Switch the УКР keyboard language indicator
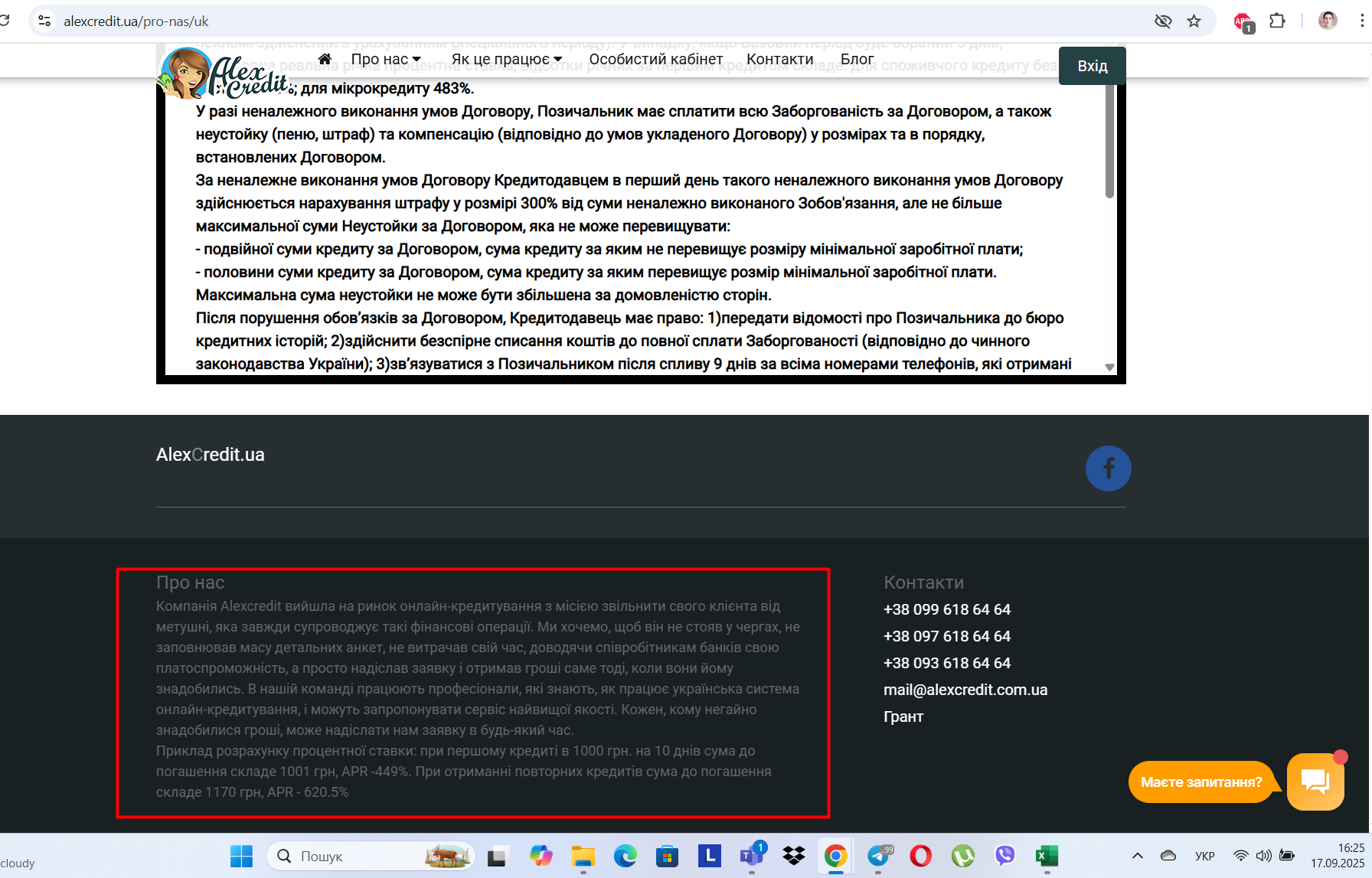 pyautogui.click(x=1205, y=856)
